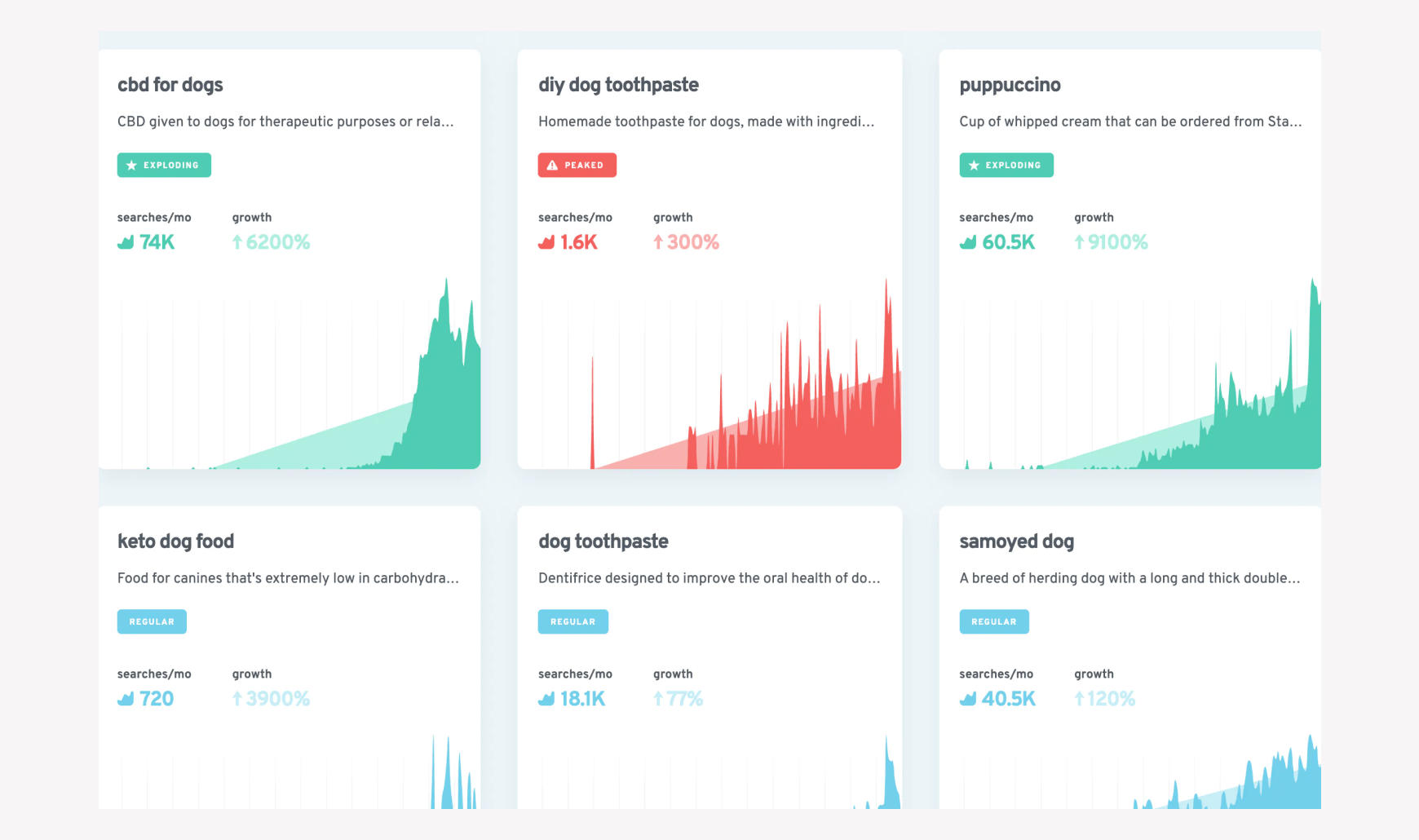1419x840 pixels.
Task: Click the chart icon beside 60.5K
Action: pyautogui.click(x=968, y=242)
